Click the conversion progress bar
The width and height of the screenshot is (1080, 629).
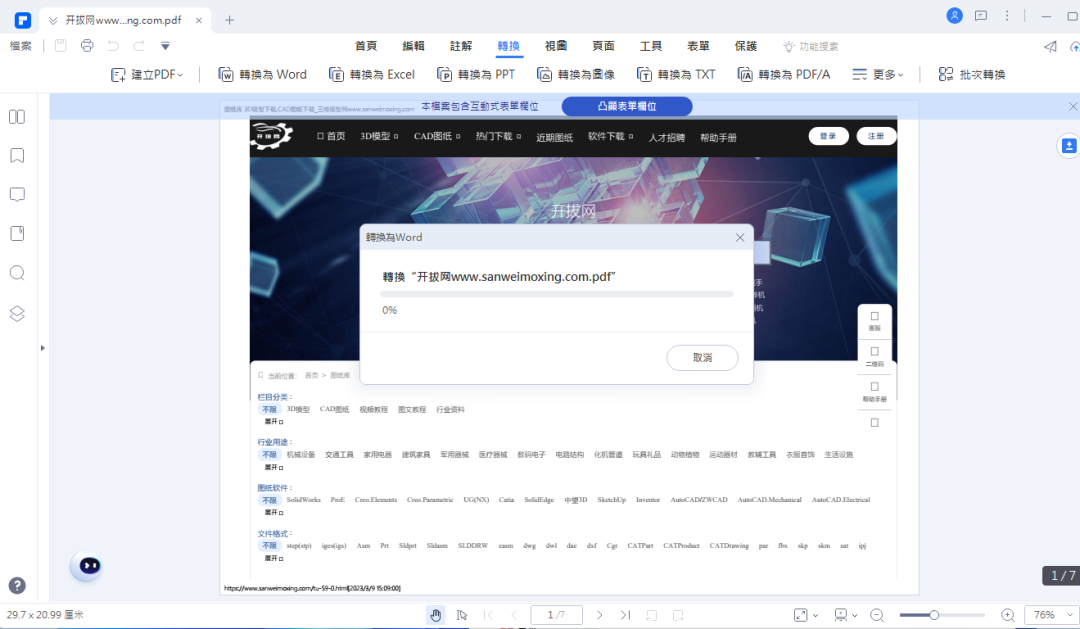click(557, 294)
